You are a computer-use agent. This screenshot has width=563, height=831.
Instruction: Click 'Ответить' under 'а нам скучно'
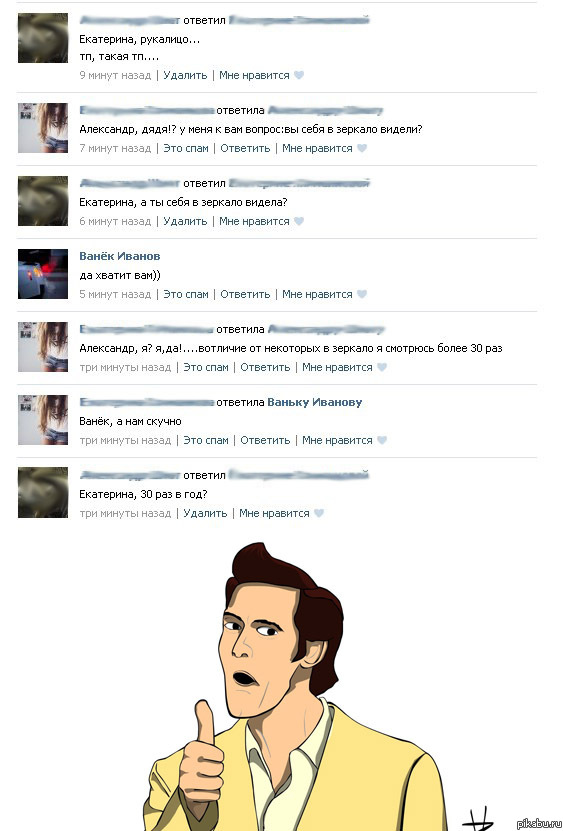coord(265,440)
